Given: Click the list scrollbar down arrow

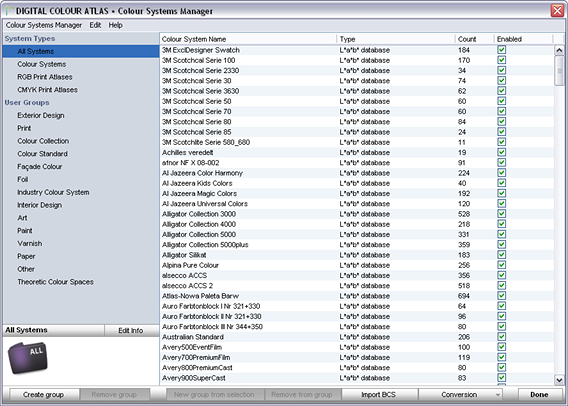Looking at the screenshot, I should pos(559,380).
